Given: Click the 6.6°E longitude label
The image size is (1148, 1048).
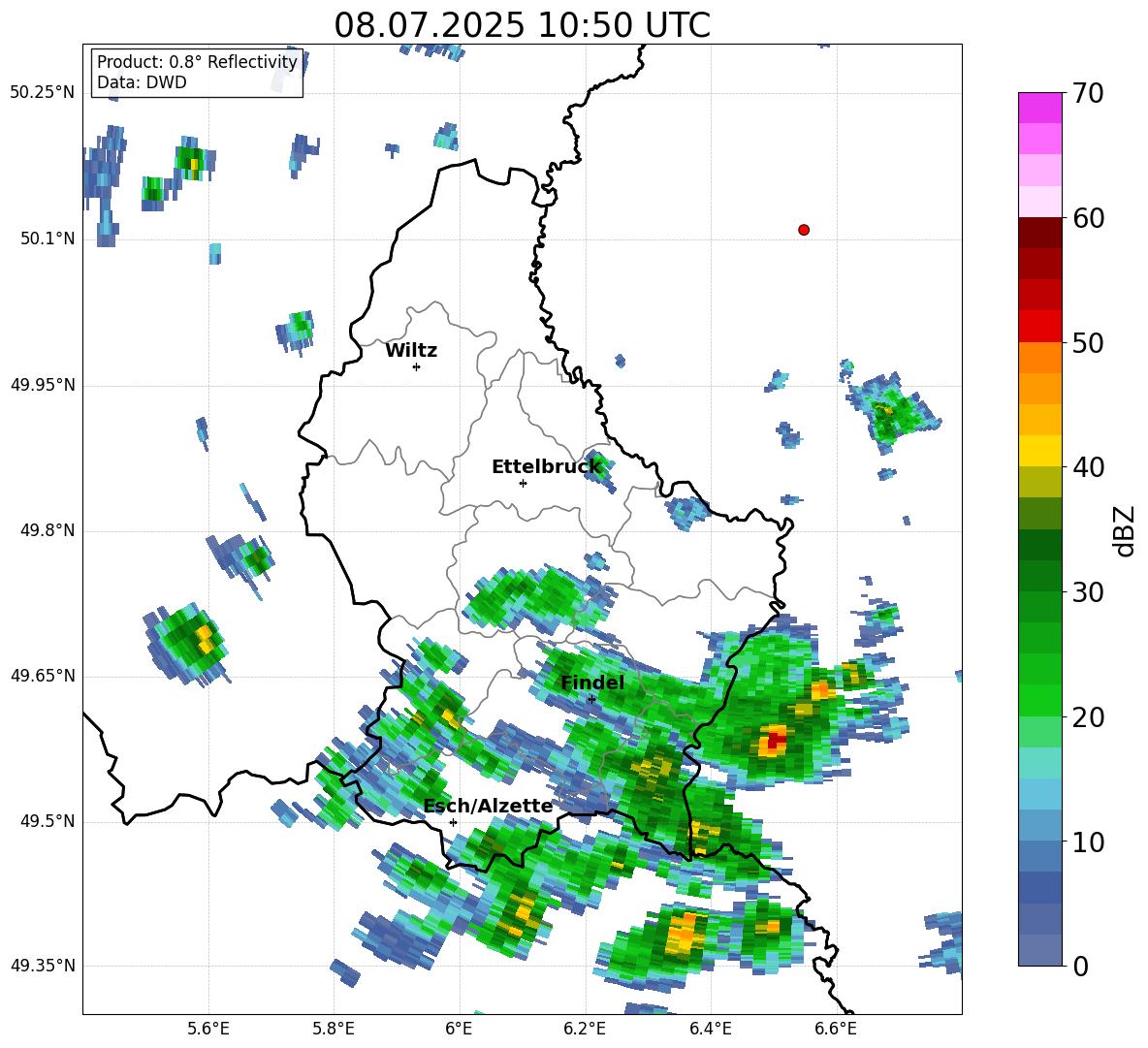Looking at the screenshot, I should pos(836,1029).
